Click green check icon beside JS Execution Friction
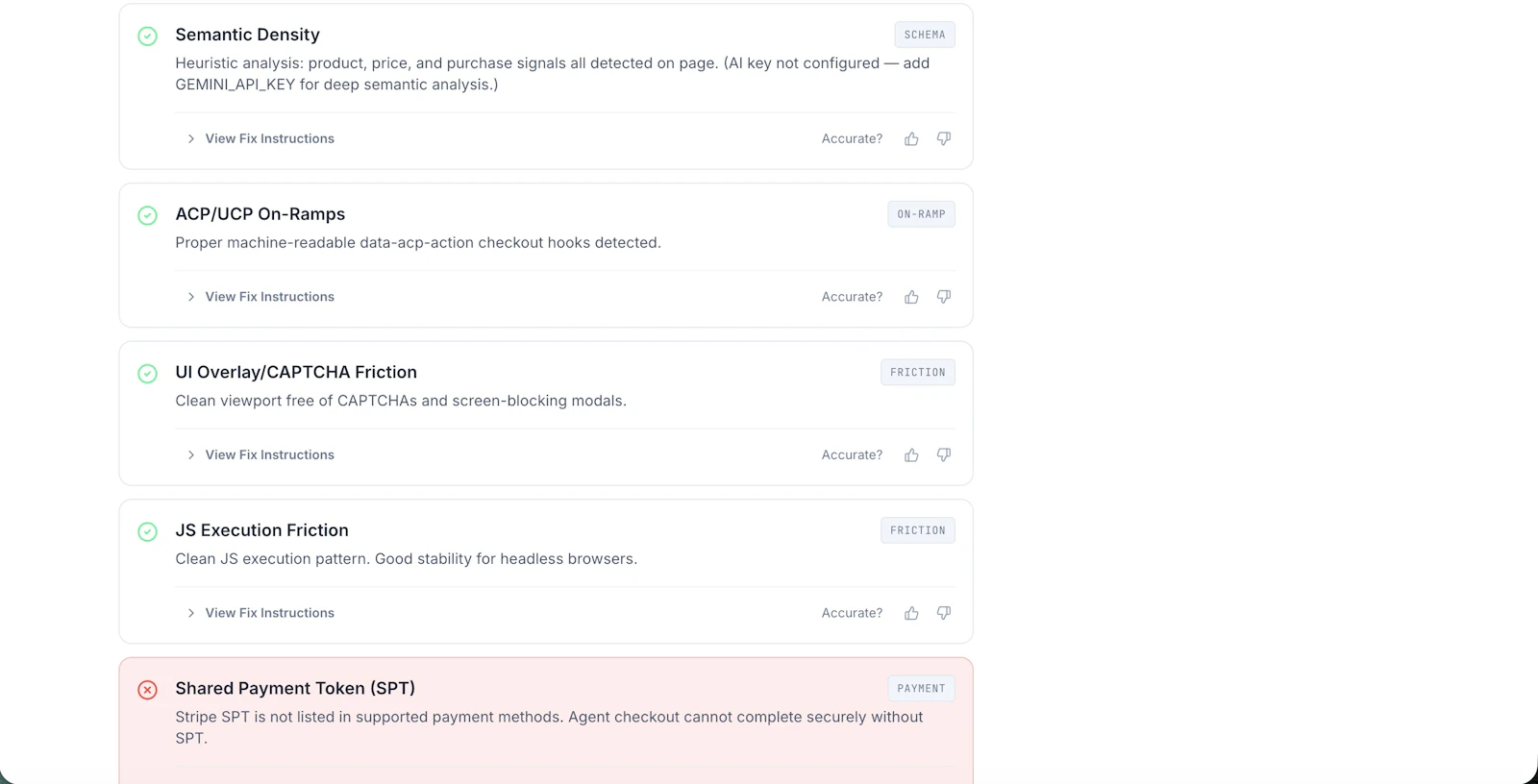The height and width of the screenshot is (784, 1538). [x=147, y=532]
